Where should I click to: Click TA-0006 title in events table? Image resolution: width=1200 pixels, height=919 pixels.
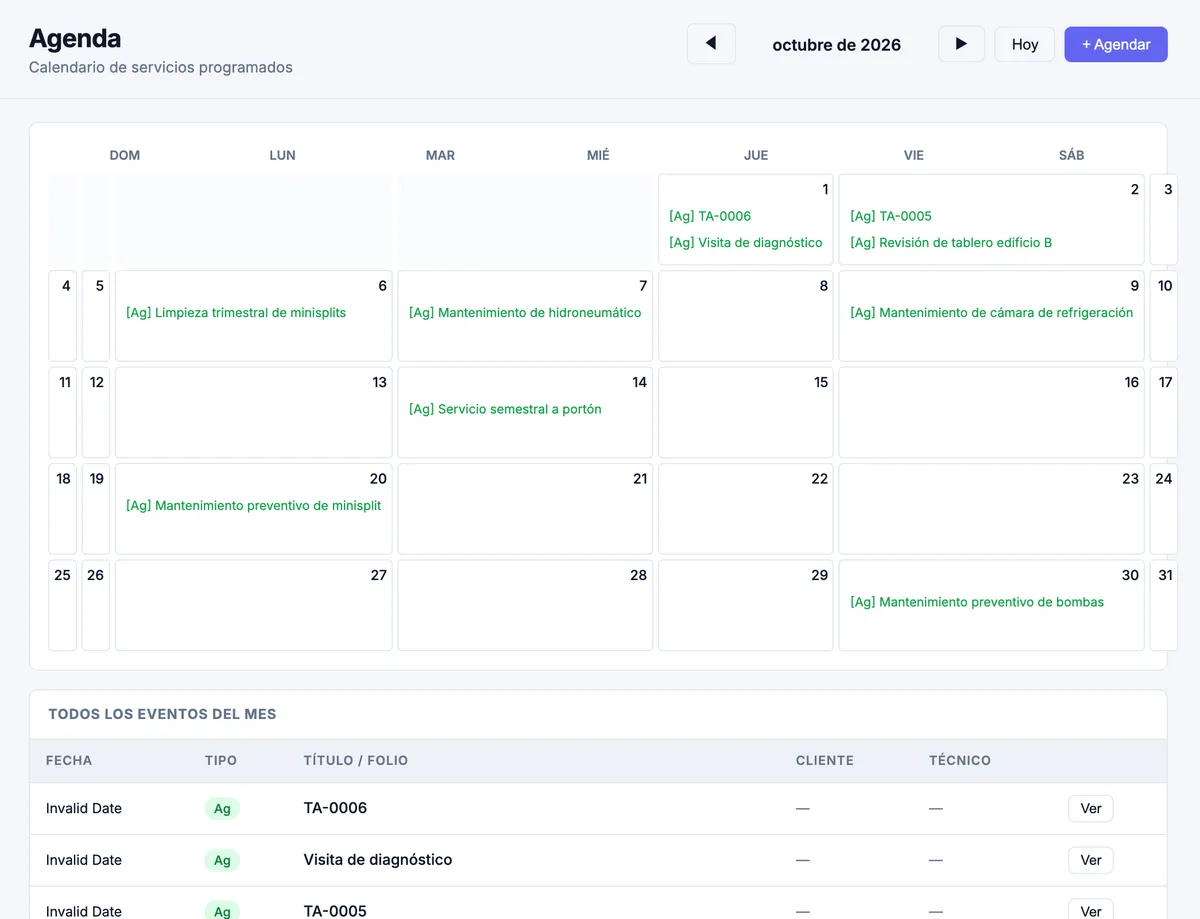335,808
